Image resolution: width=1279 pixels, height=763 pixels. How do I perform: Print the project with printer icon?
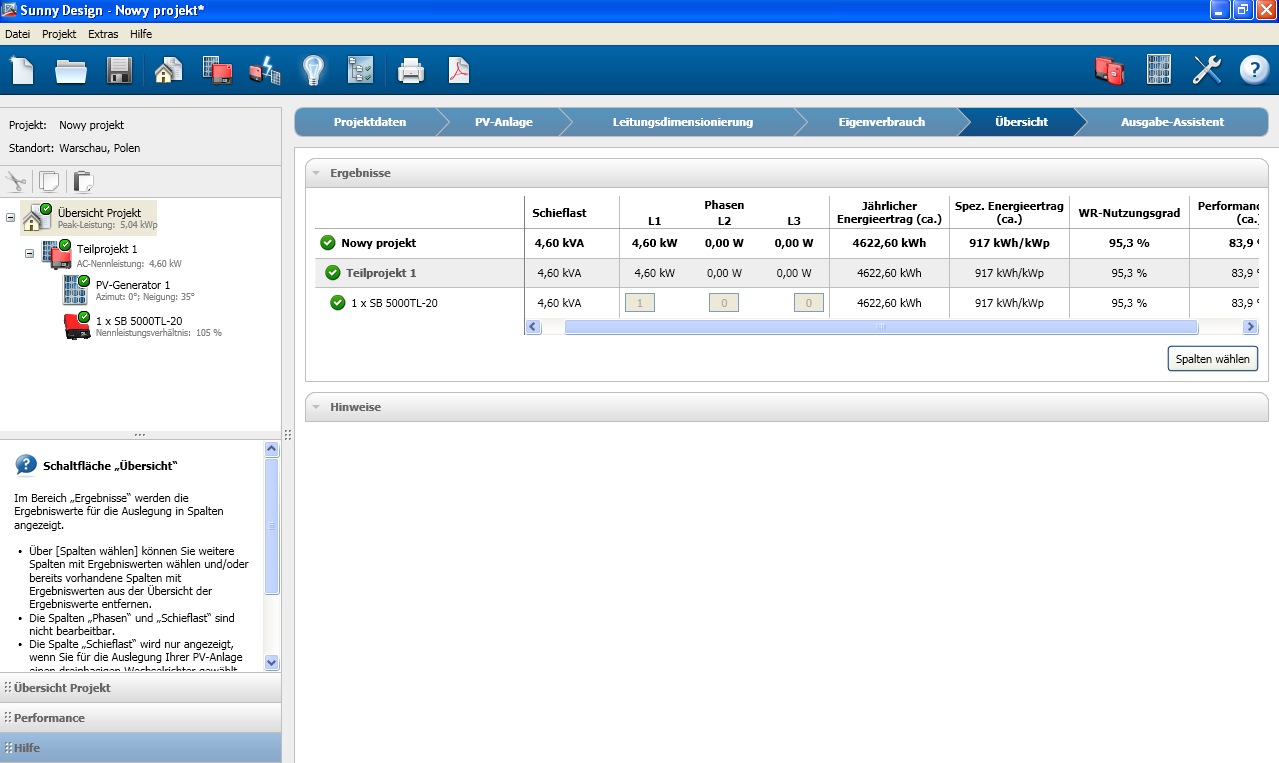pyautogui.click(x=411, y=71)
